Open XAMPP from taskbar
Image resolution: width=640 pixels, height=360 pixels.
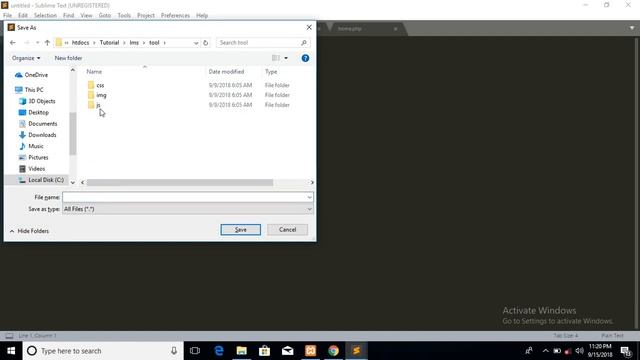(311, 351)
